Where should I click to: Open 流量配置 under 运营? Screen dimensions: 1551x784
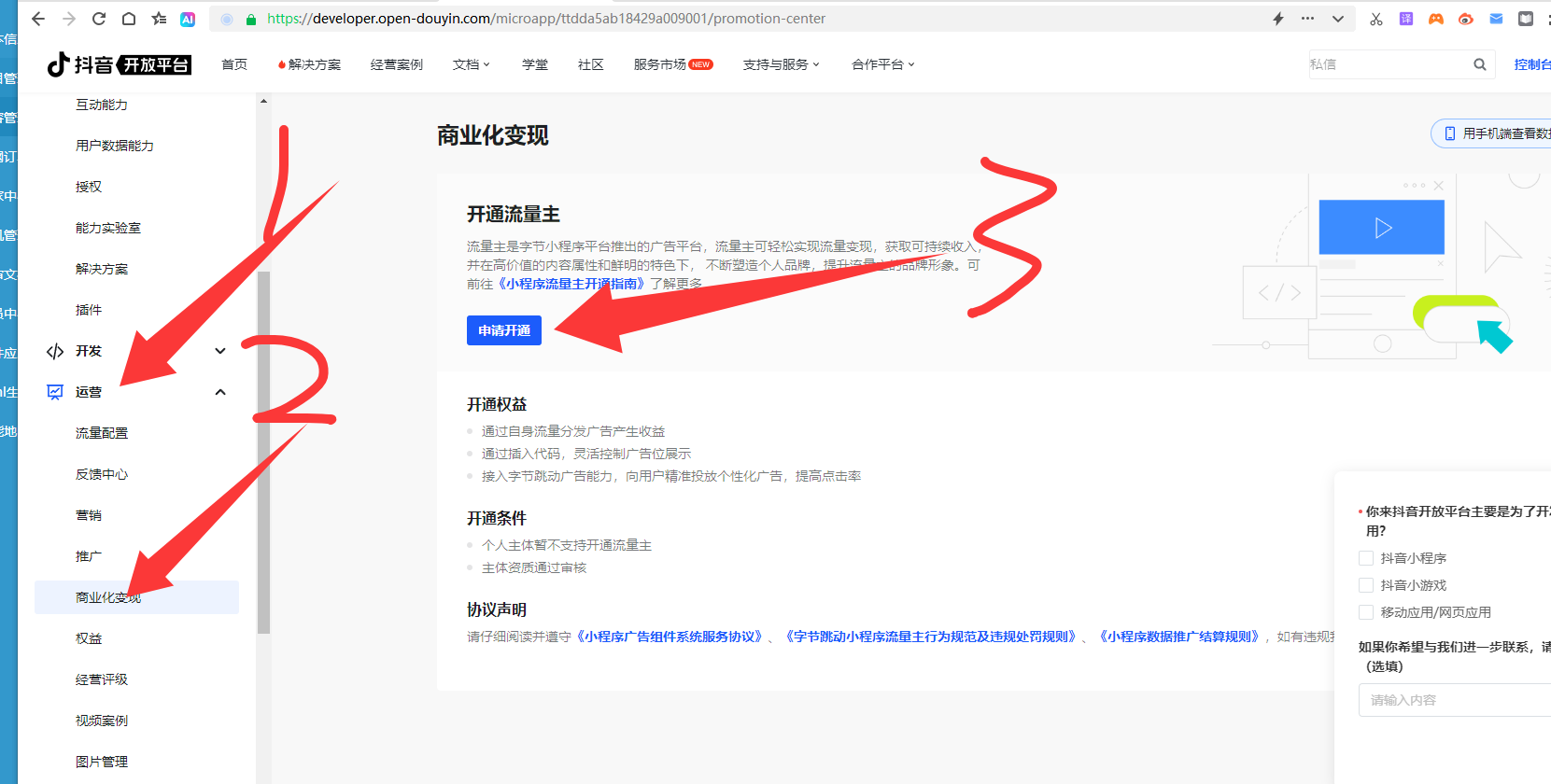(x=102, y=433)
